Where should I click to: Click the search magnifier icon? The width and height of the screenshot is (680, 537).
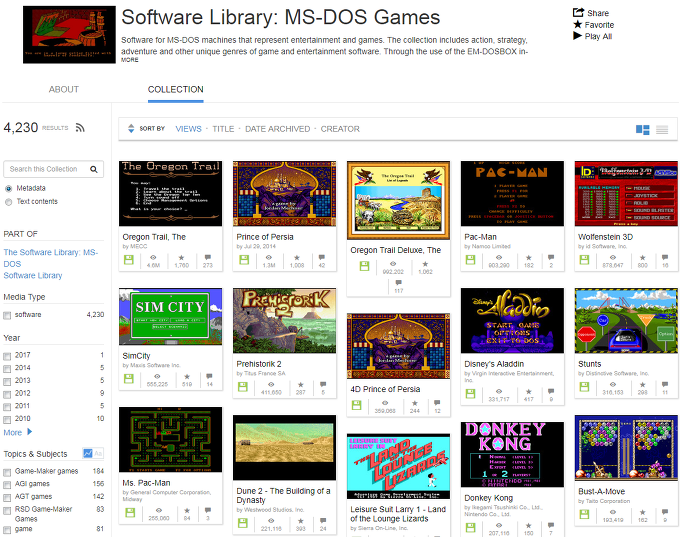pyautogui.click(x=94, y=169)
